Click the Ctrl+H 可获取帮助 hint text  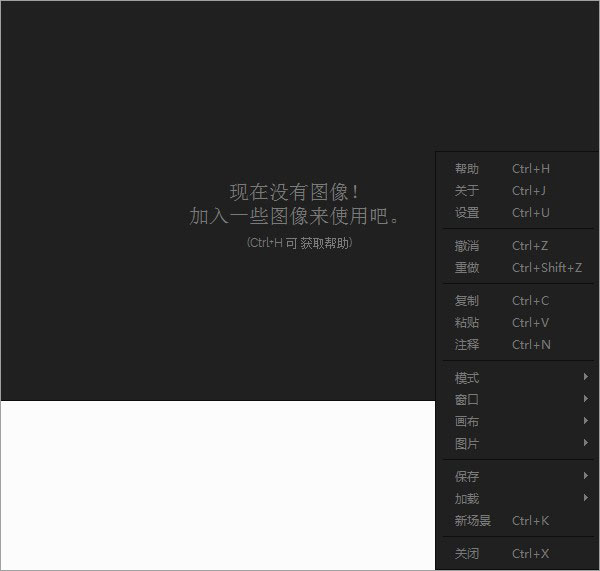299,243
